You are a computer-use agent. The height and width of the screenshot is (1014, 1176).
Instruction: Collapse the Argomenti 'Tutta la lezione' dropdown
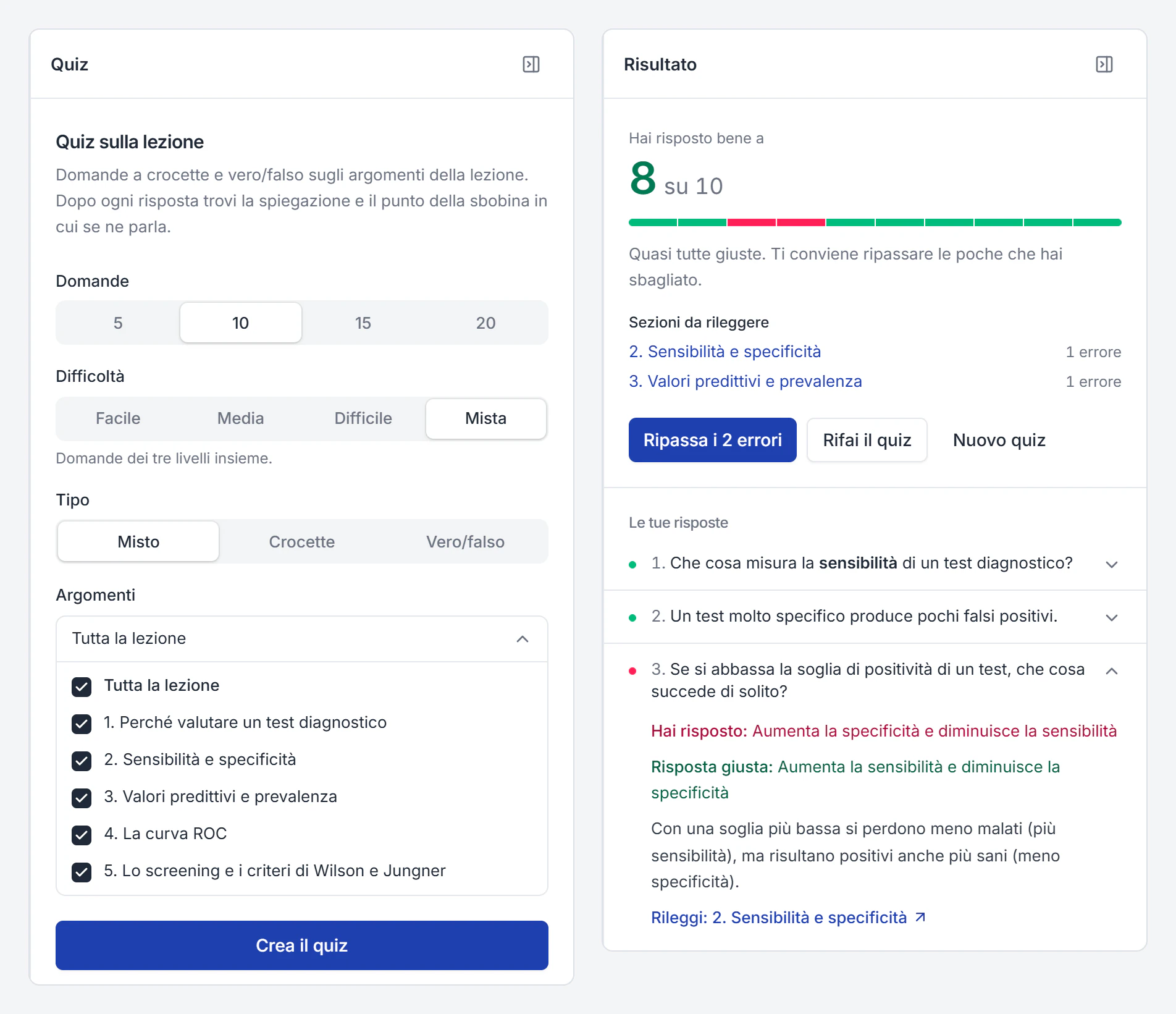click(302, 638)
